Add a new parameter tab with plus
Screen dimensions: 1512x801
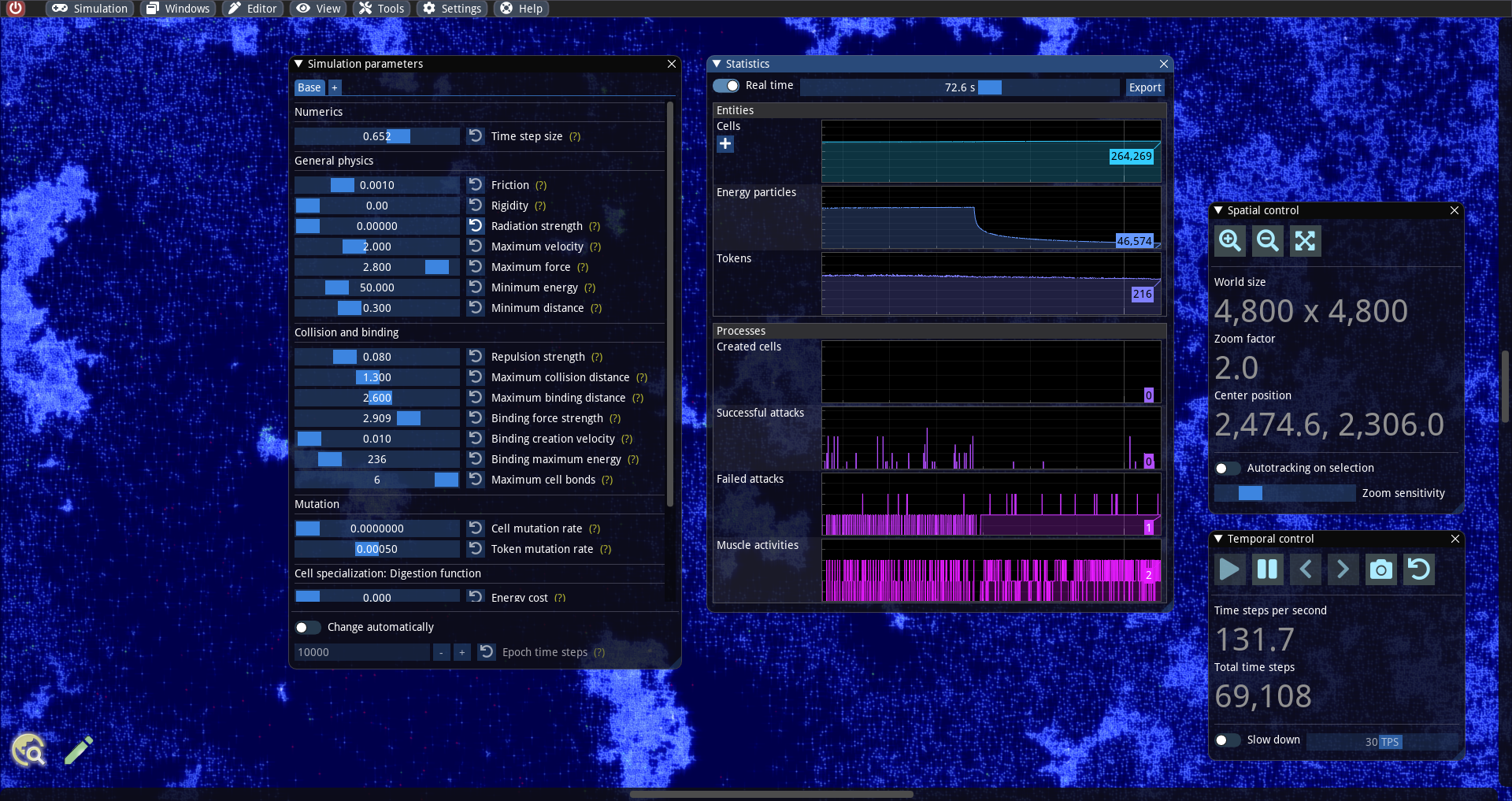(x=335, y=87)
